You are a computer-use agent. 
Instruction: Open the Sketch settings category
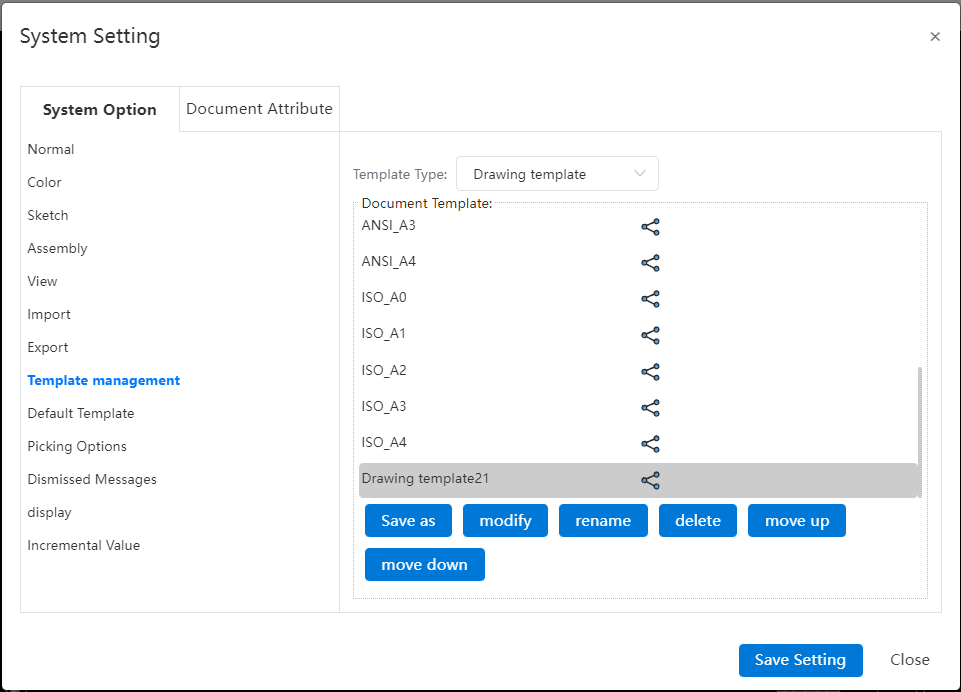click(x=48, y=215)
